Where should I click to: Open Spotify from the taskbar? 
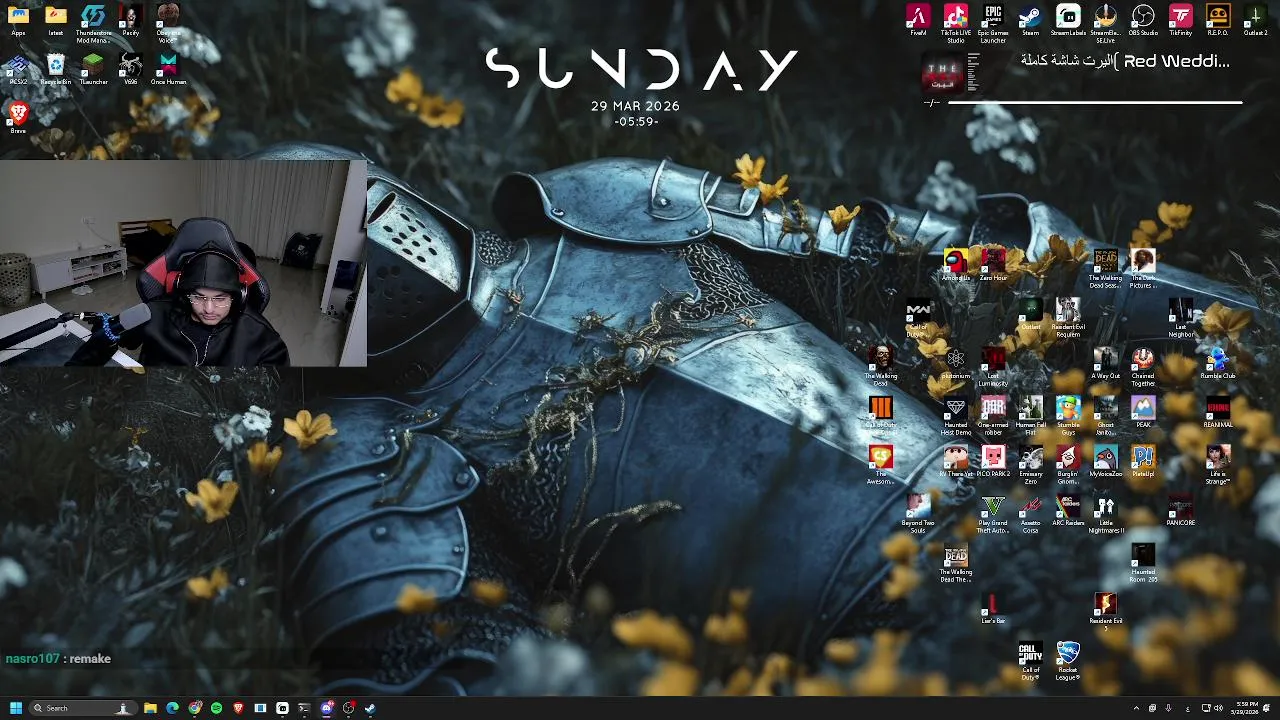216,708
